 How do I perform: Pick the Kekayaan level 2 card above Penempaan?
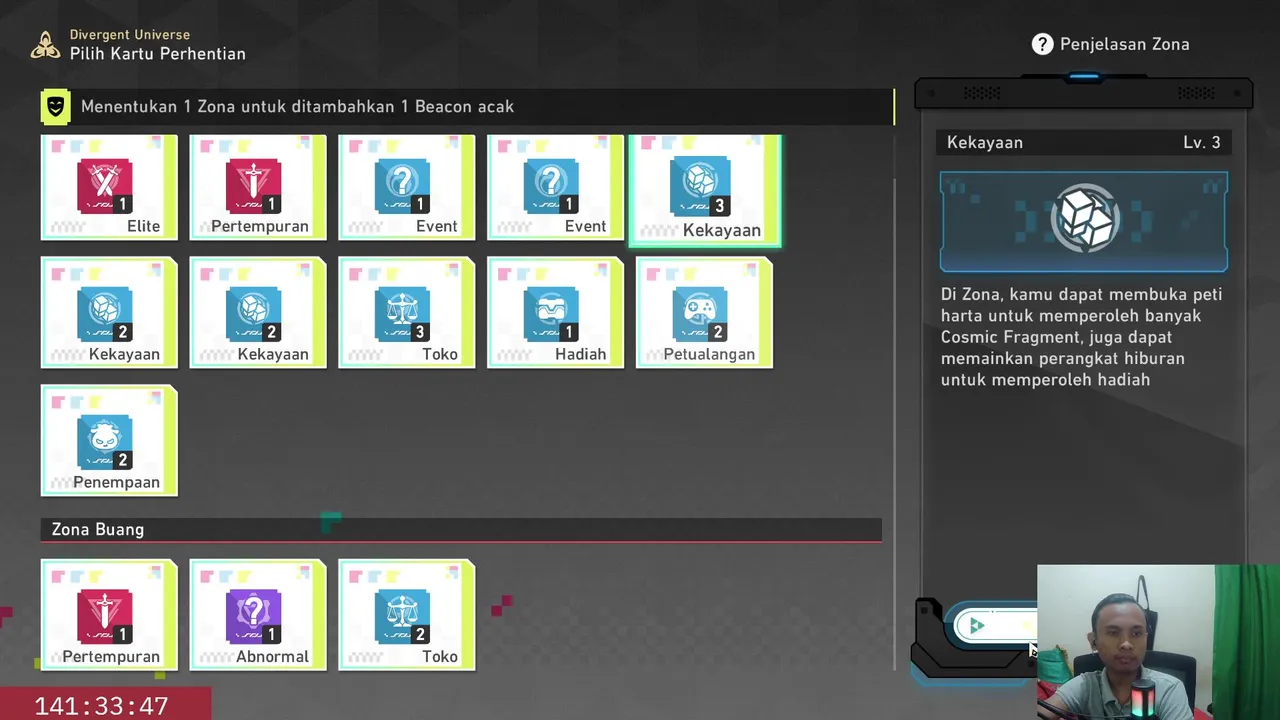pyautogui.click(x=109, y=313)
